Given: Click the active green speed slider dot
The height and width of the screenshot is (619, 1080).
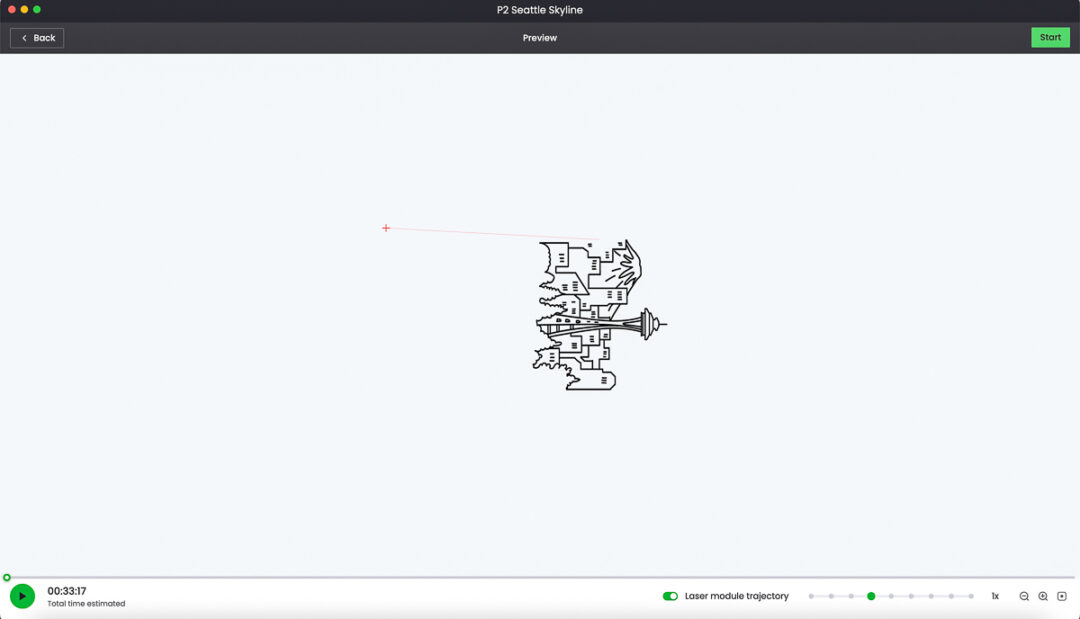Looking at the screenshot, I should tap(871, 596).
